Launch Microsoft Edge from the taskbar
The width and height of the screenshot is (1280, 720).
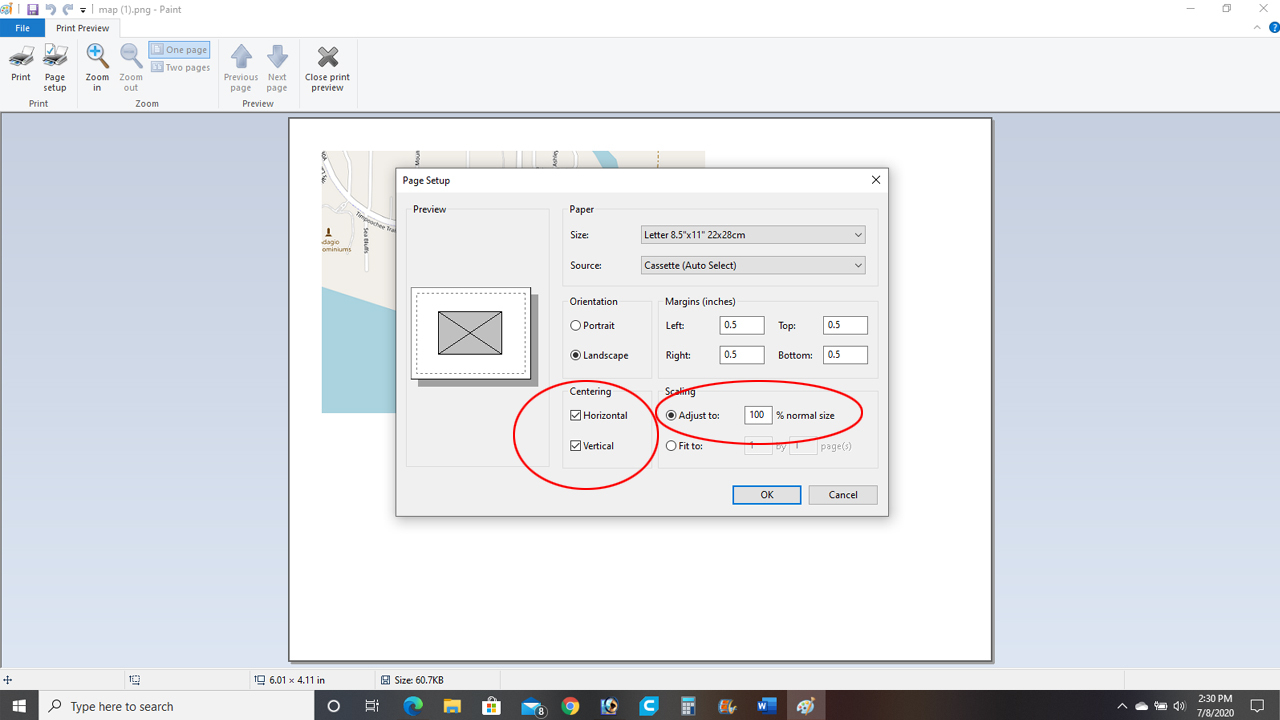[412, 706]
